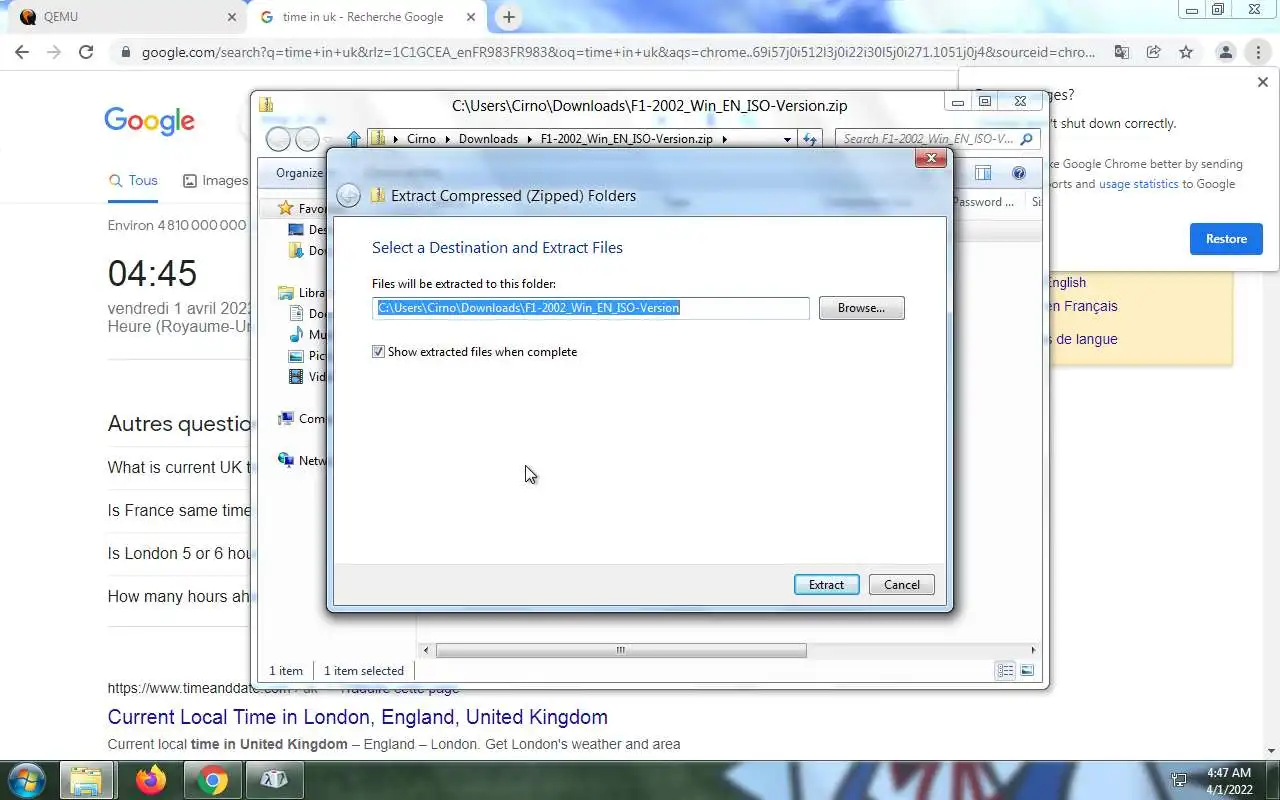Click the destination folder path field
This screenshot has width=1280, height=800.
591,308
